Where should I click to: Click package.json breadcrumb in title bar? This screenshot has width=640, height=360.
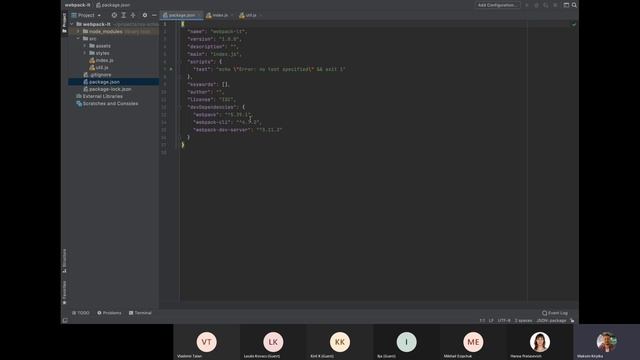click(x=113, y=5)
